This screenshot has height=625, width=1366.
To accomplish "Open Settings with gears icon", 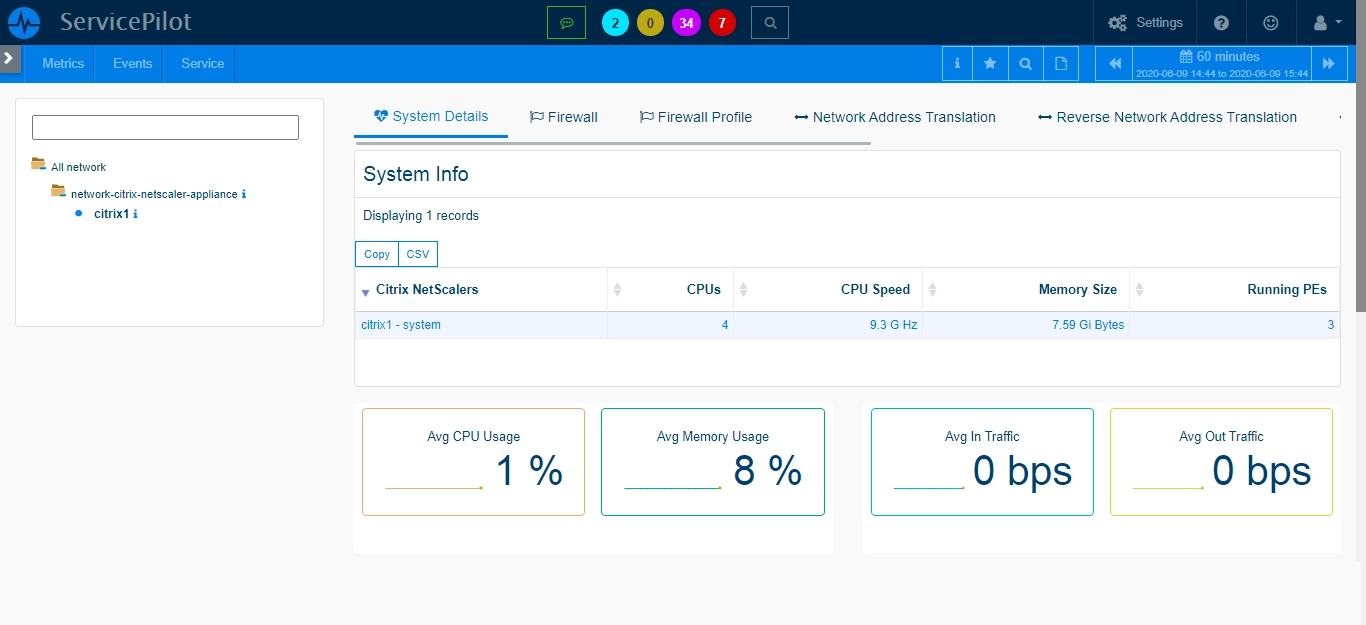I will tap(1145, 22).
